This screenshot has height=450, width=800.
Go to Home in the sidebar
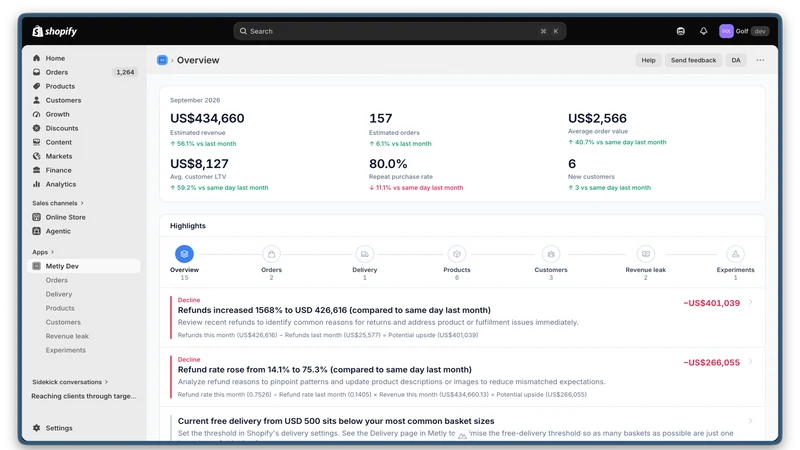click(55, 58)
